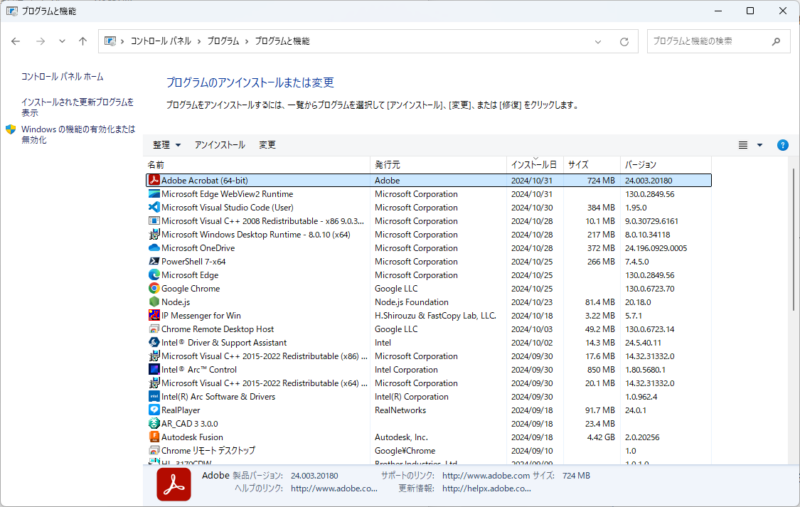Click the Visual Studio Code icon
800x507 pixels.
154,207
